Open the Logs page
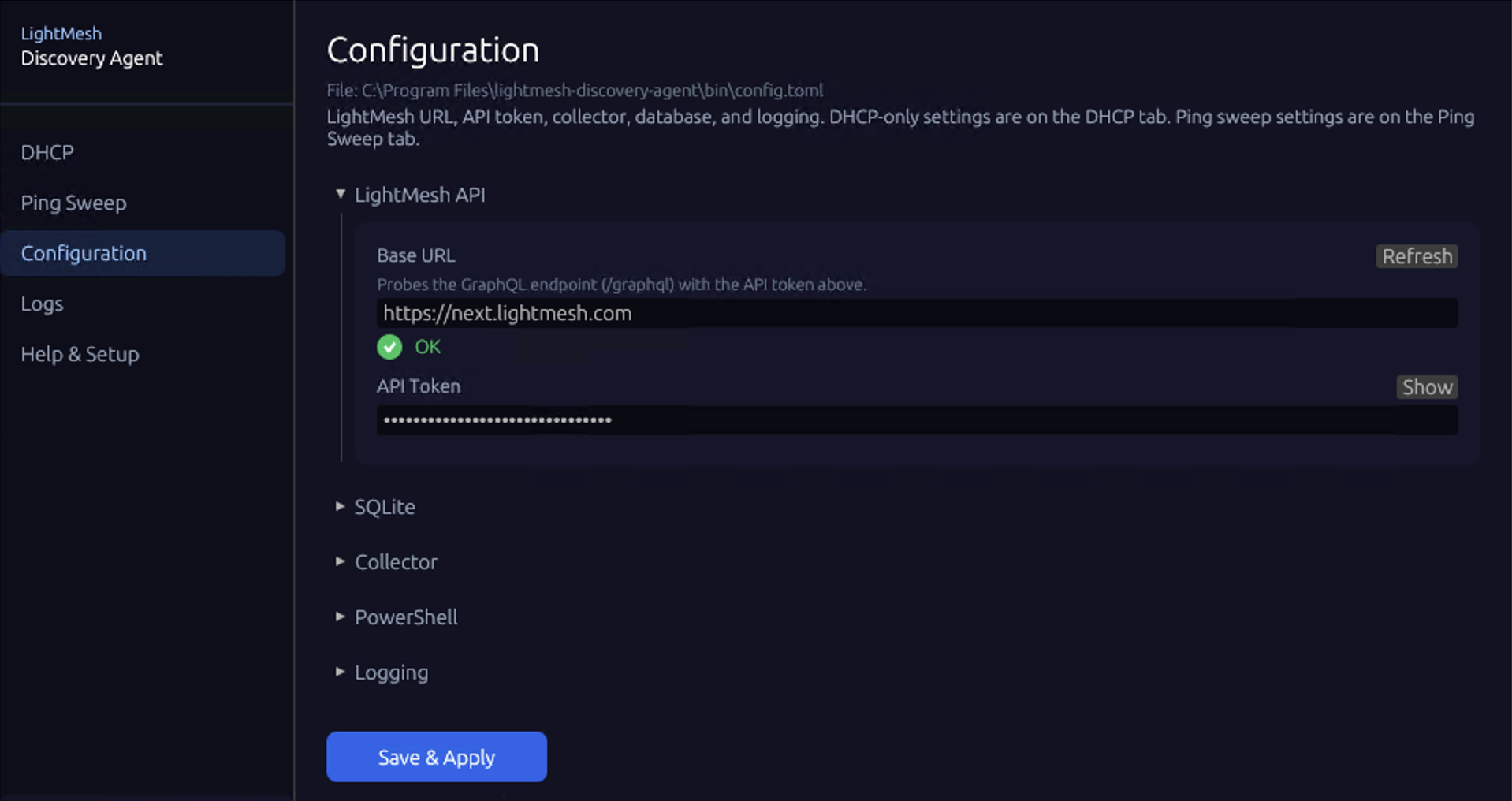This screenshot has width=1512, height=801. [x=42, y=304]
